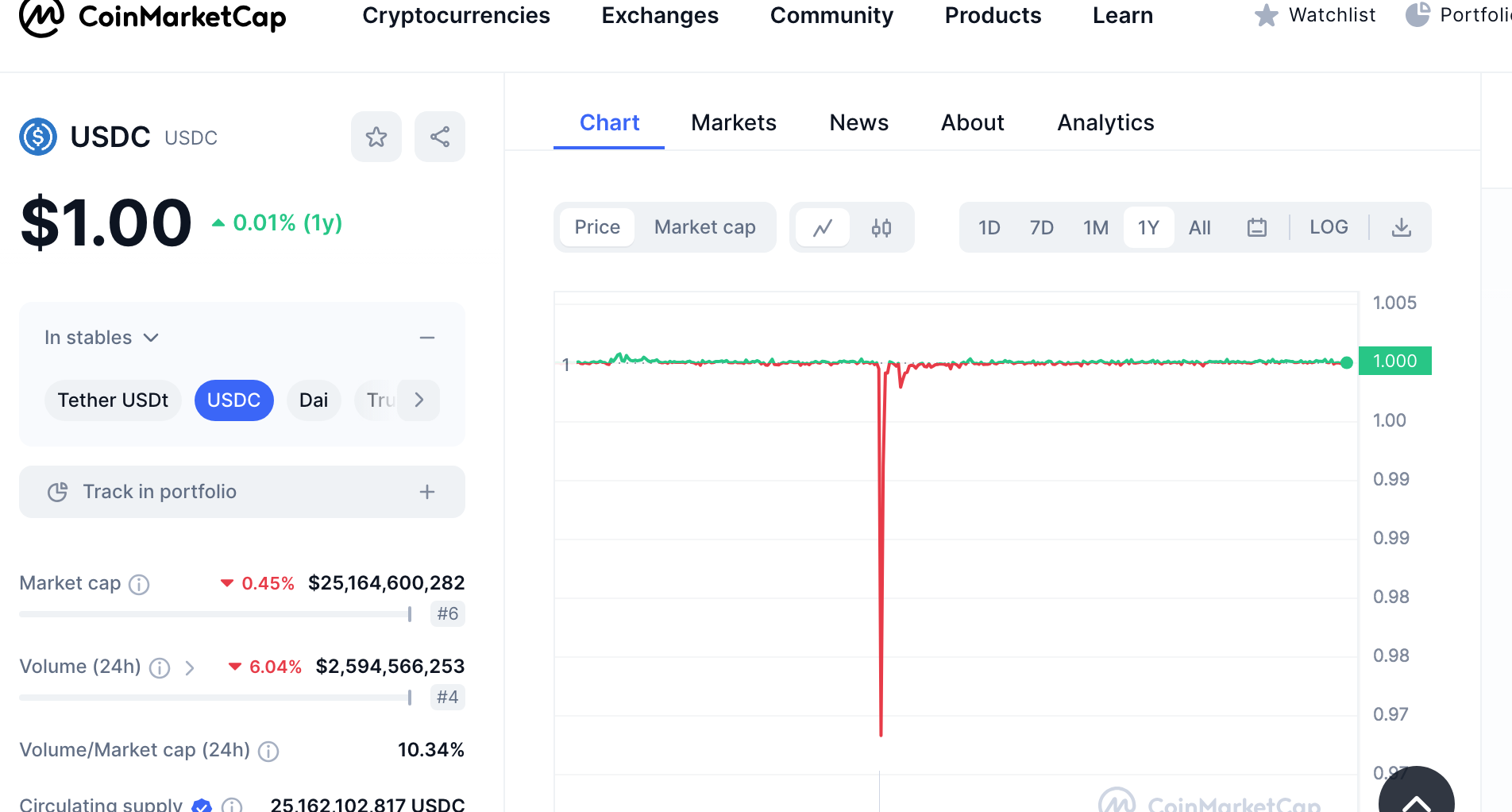Click scroll-to-top arrow button

coord(1417,795)
